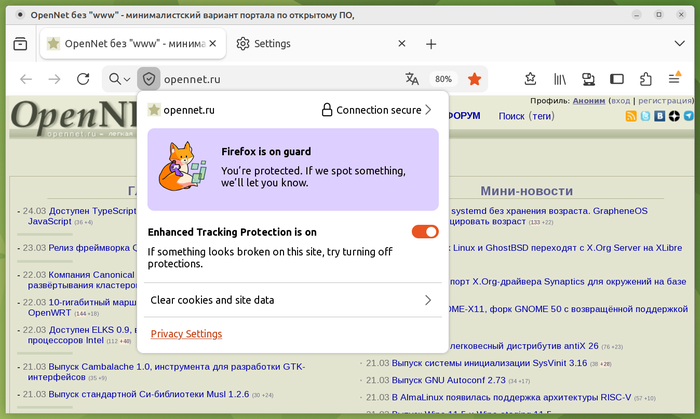Open the Library bookshelf icon
This screenshot has width=700, height=419.
[561, 79]
